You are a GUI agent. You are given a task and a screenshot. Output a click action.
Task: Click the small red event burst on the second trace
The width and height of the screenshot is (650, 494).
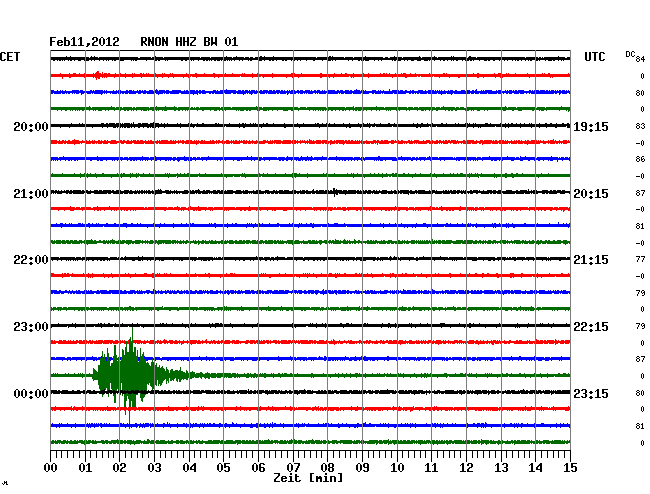[97, 75]
